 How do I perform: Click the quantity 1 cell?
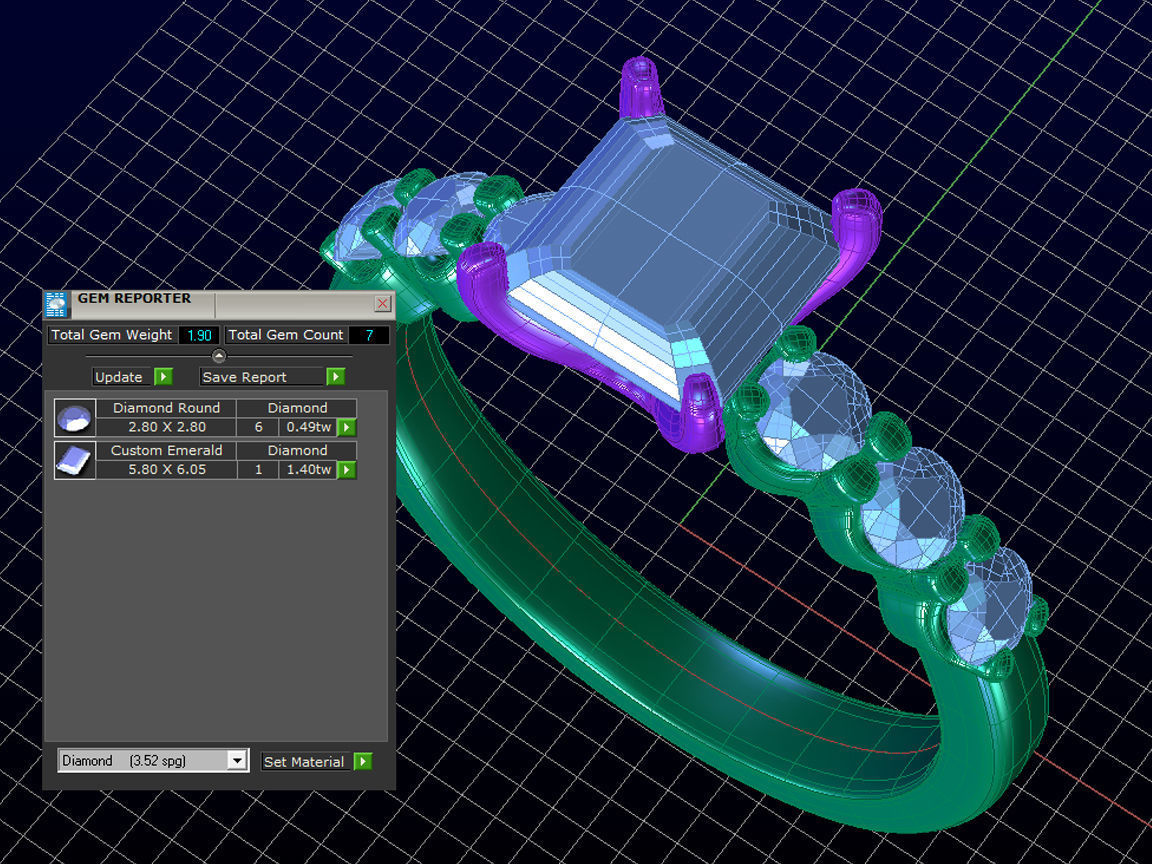point(259,469)
